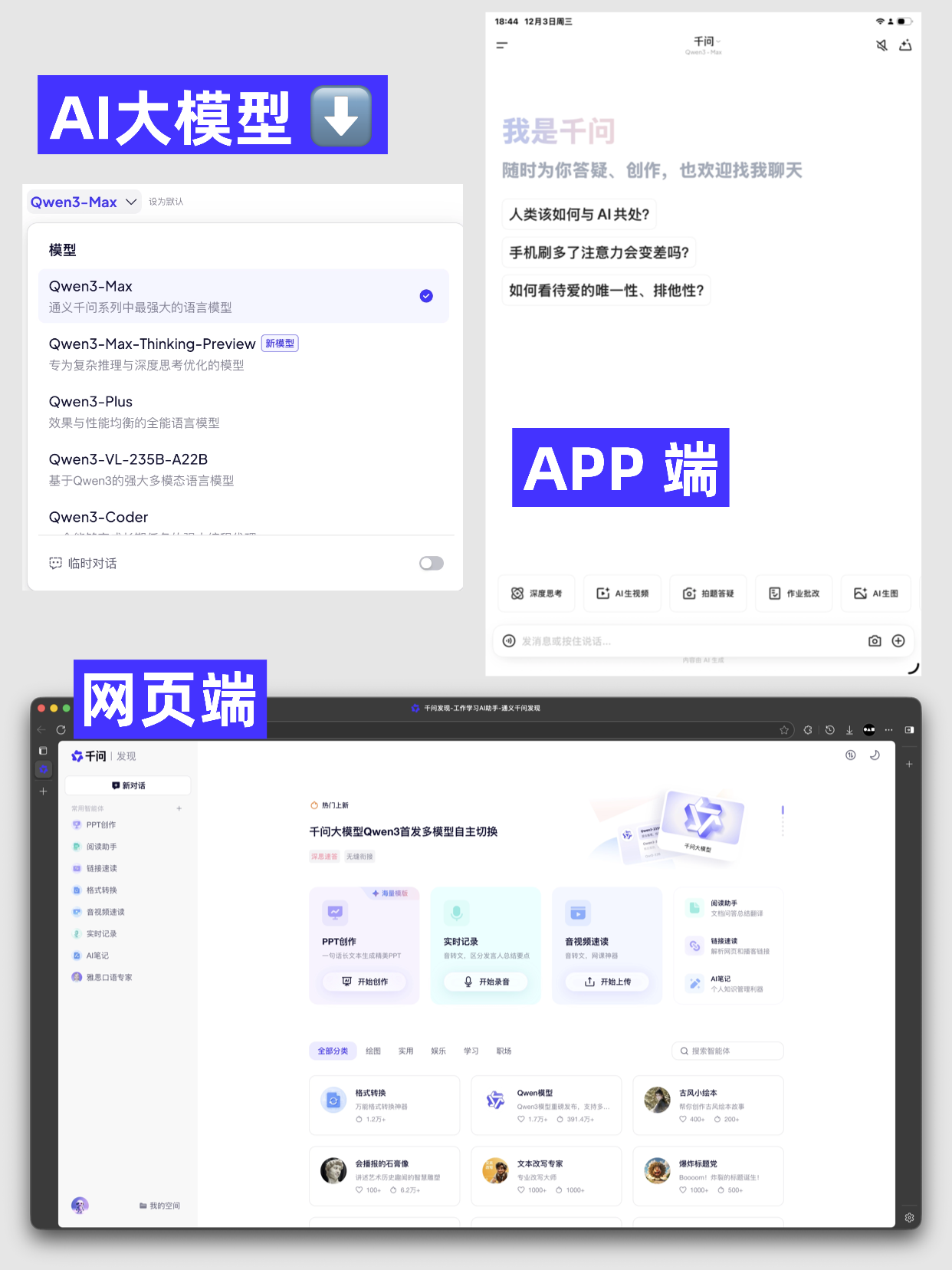Open browser downloads arrow icon
The image size is (952, 1270).
[849, 729]
